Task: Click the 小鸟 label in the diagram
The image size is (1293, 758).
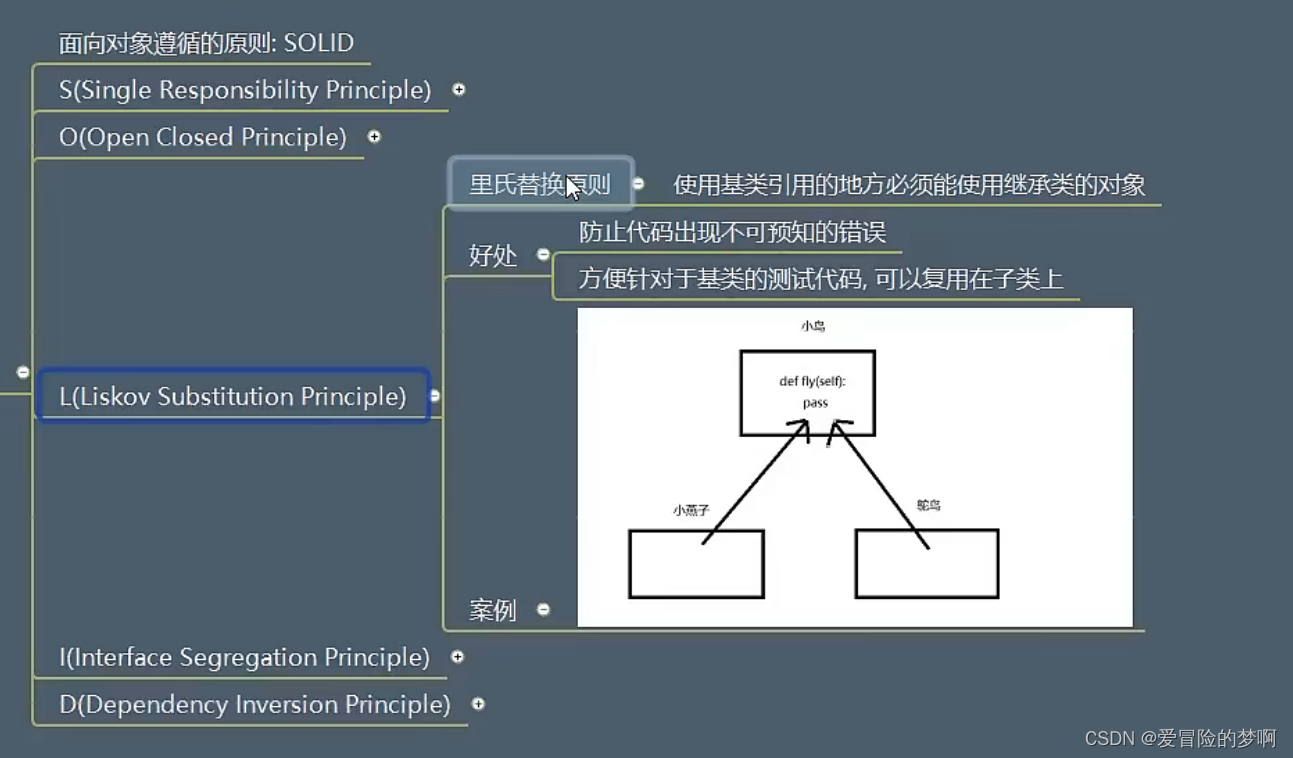Action: 813,326
